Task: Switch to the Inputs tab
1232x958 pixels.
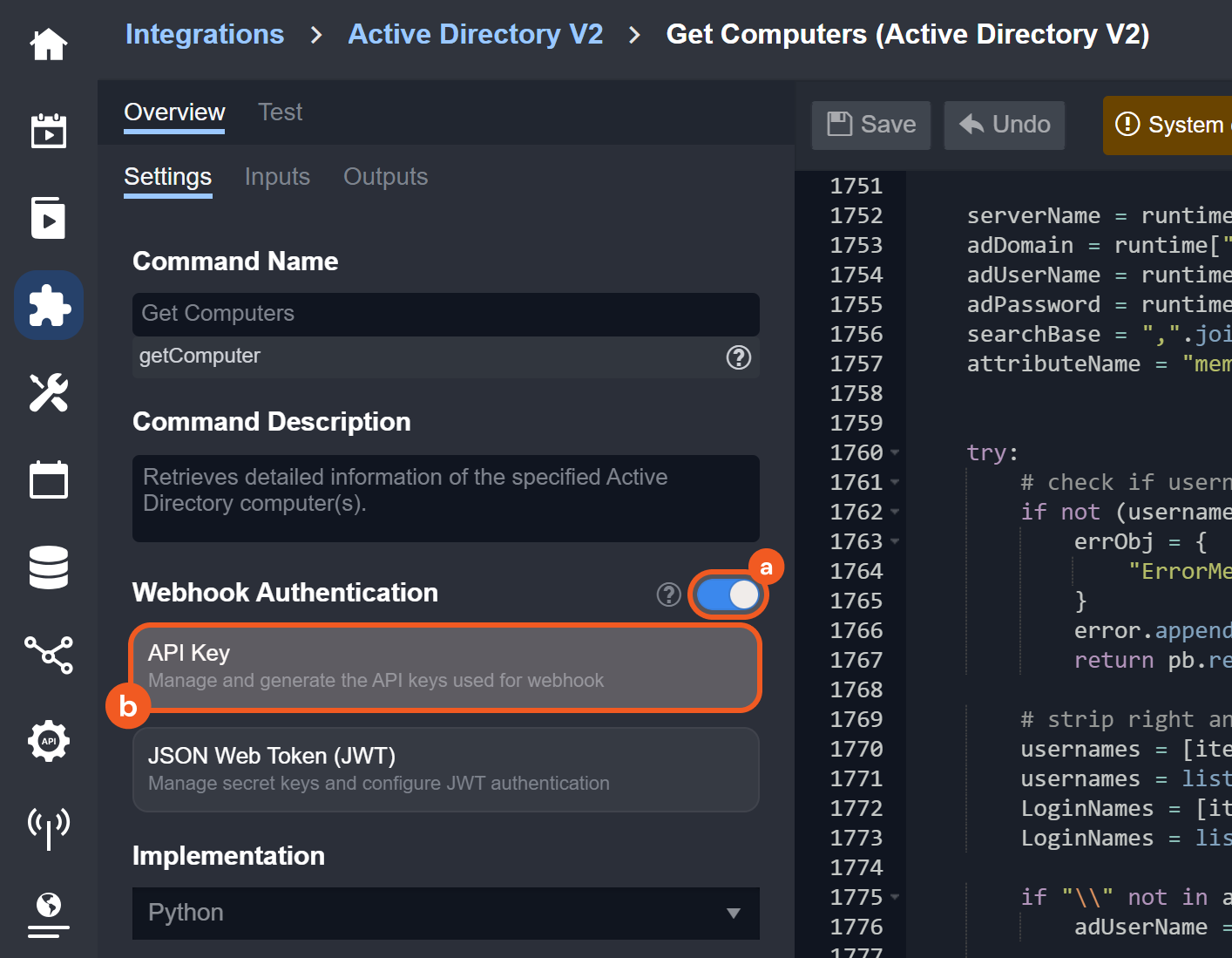Action: pos(277,177)
